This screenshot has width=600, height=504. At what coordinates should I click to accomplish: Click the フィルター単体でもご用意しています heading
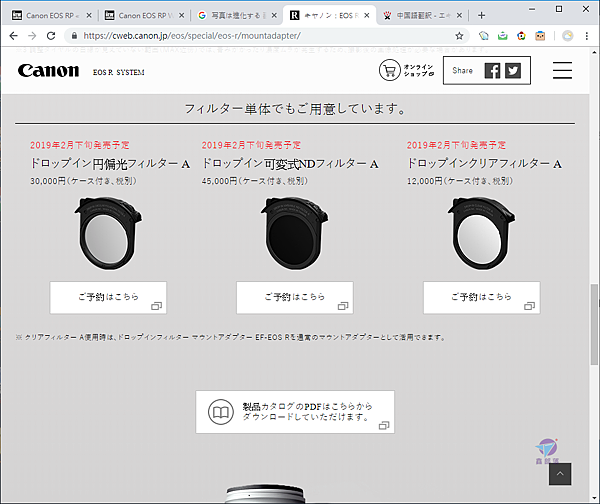click(295, 109)
